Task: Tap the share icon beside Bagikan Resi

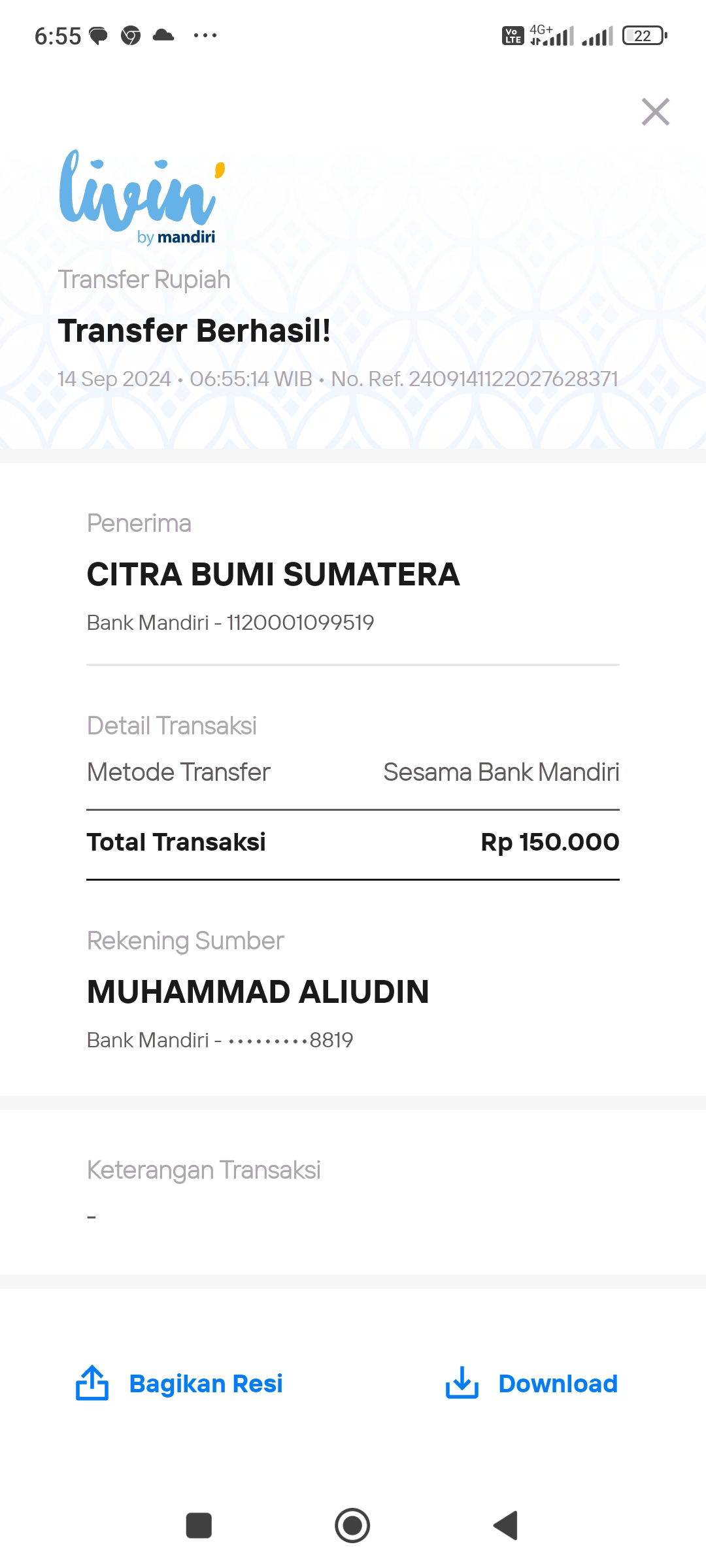Action: click(x=92, y=1383)
